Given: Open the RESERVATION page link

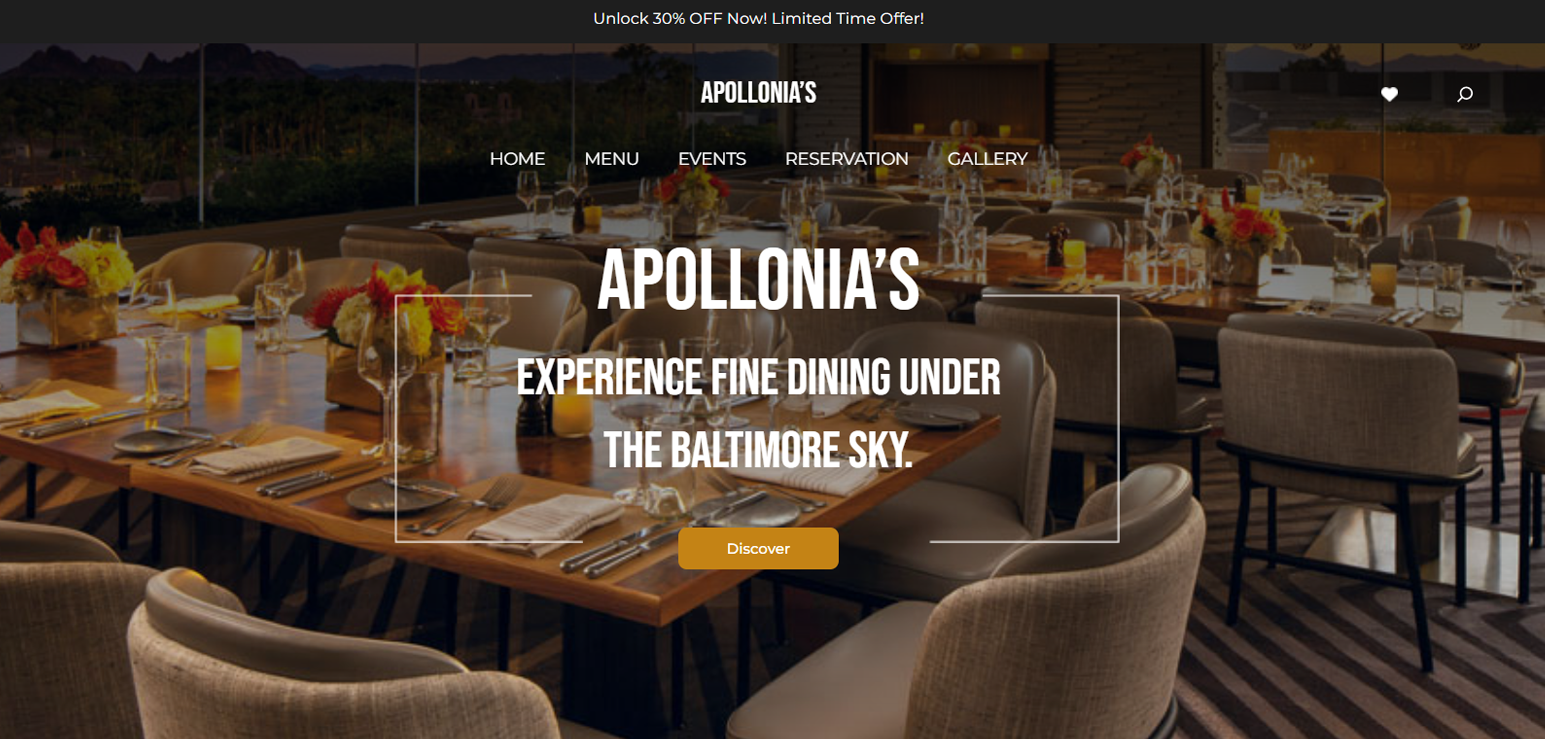Looking at the screenshot, I should pyautogui.click(x=847, y=159).
